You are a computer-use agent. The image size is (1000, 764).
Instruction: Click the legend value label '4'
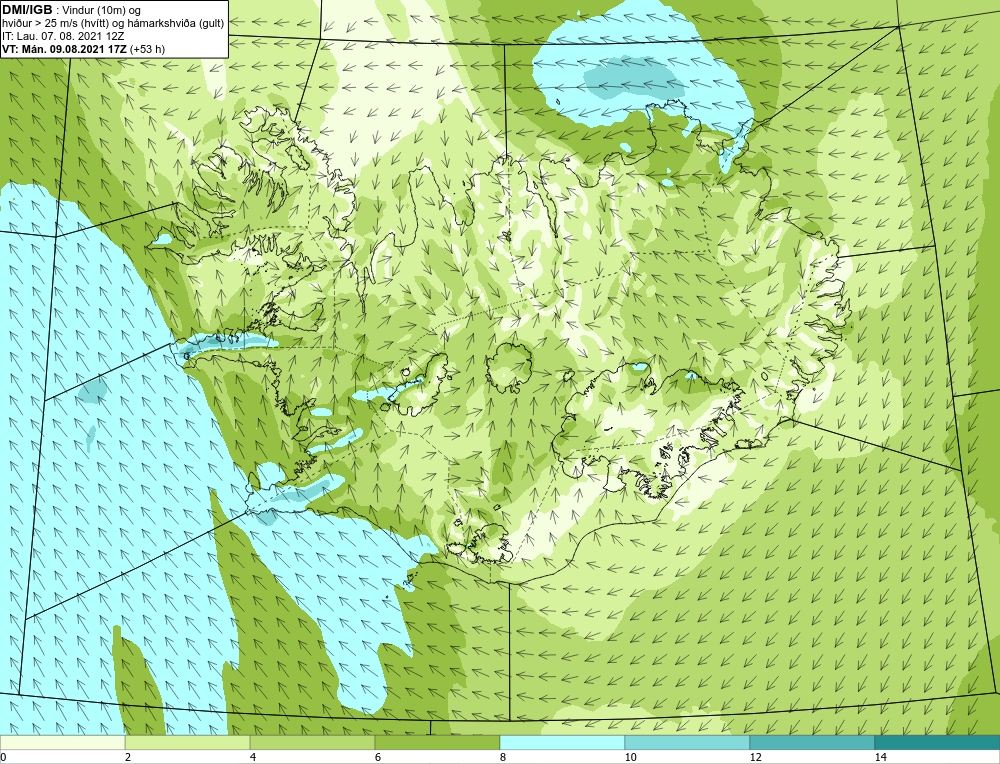(253, 757)
